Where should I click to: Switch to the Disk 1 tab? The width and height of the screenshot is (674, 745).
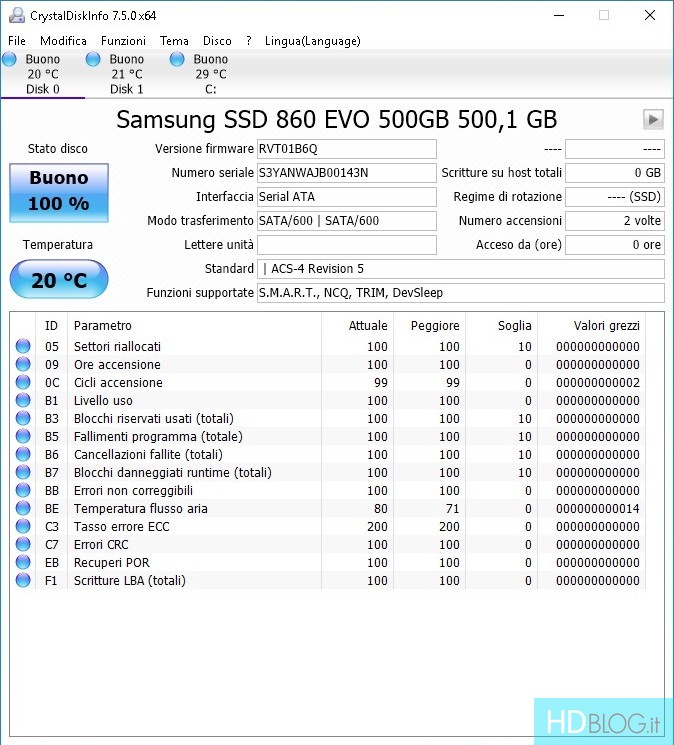[x=126, y=74]
